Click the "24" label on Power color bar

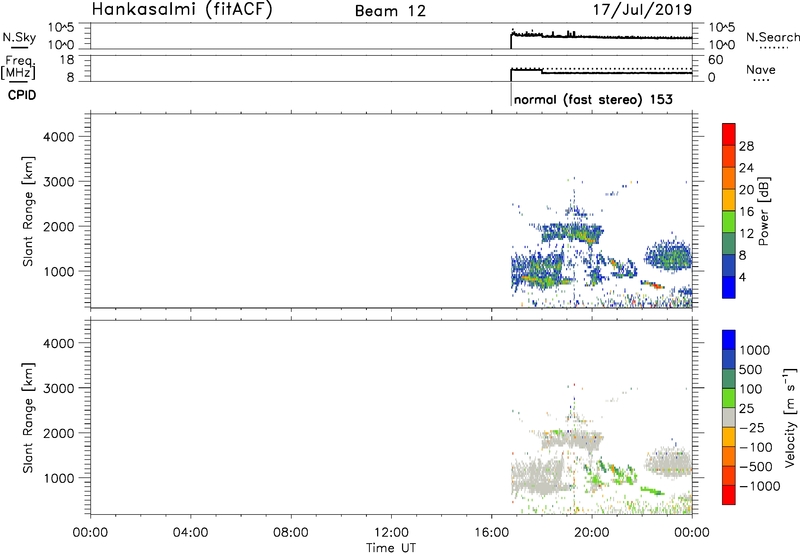(x=746, y=168)
